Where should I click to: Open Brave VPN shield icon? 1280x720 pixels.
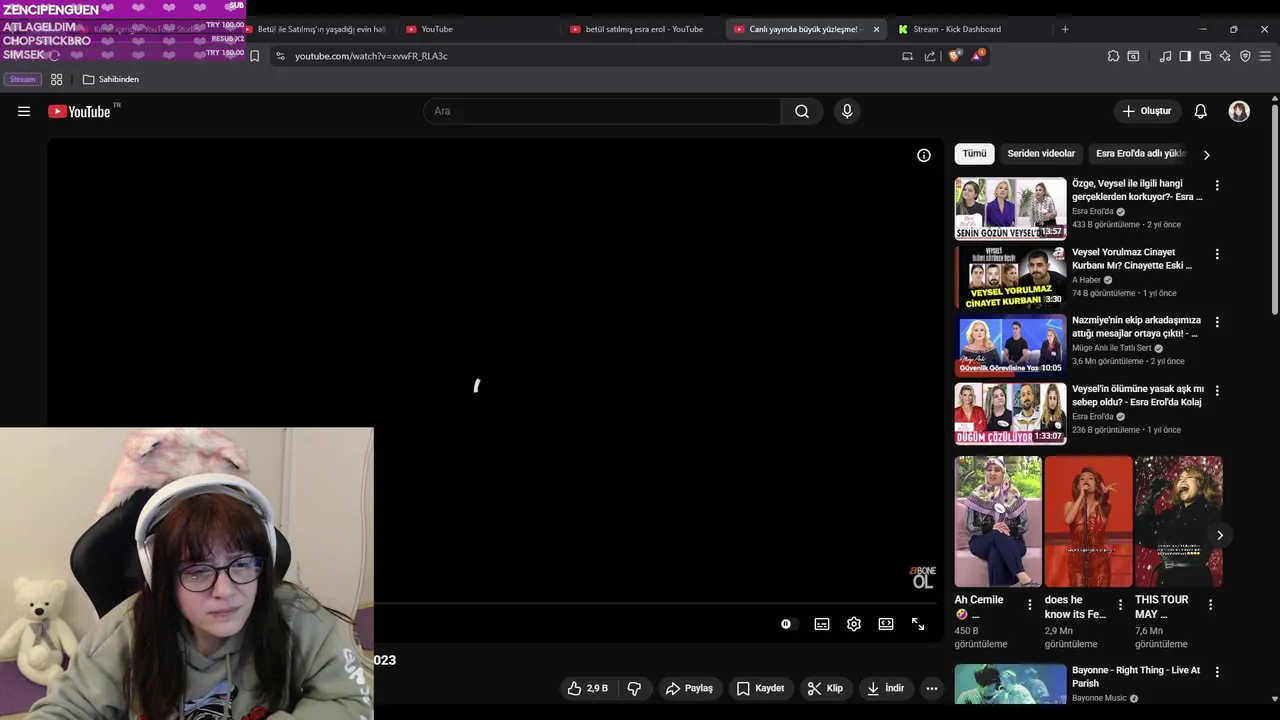(1245, 56)
